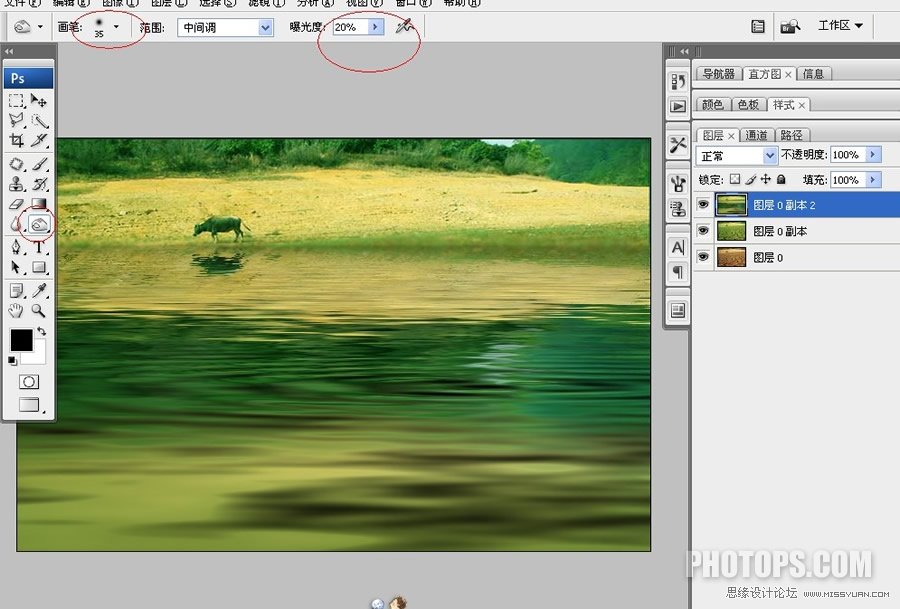The image size is (900, 609).
Task: Launch Adobe Bridge from options bar
Action: (x=790, y=26)
